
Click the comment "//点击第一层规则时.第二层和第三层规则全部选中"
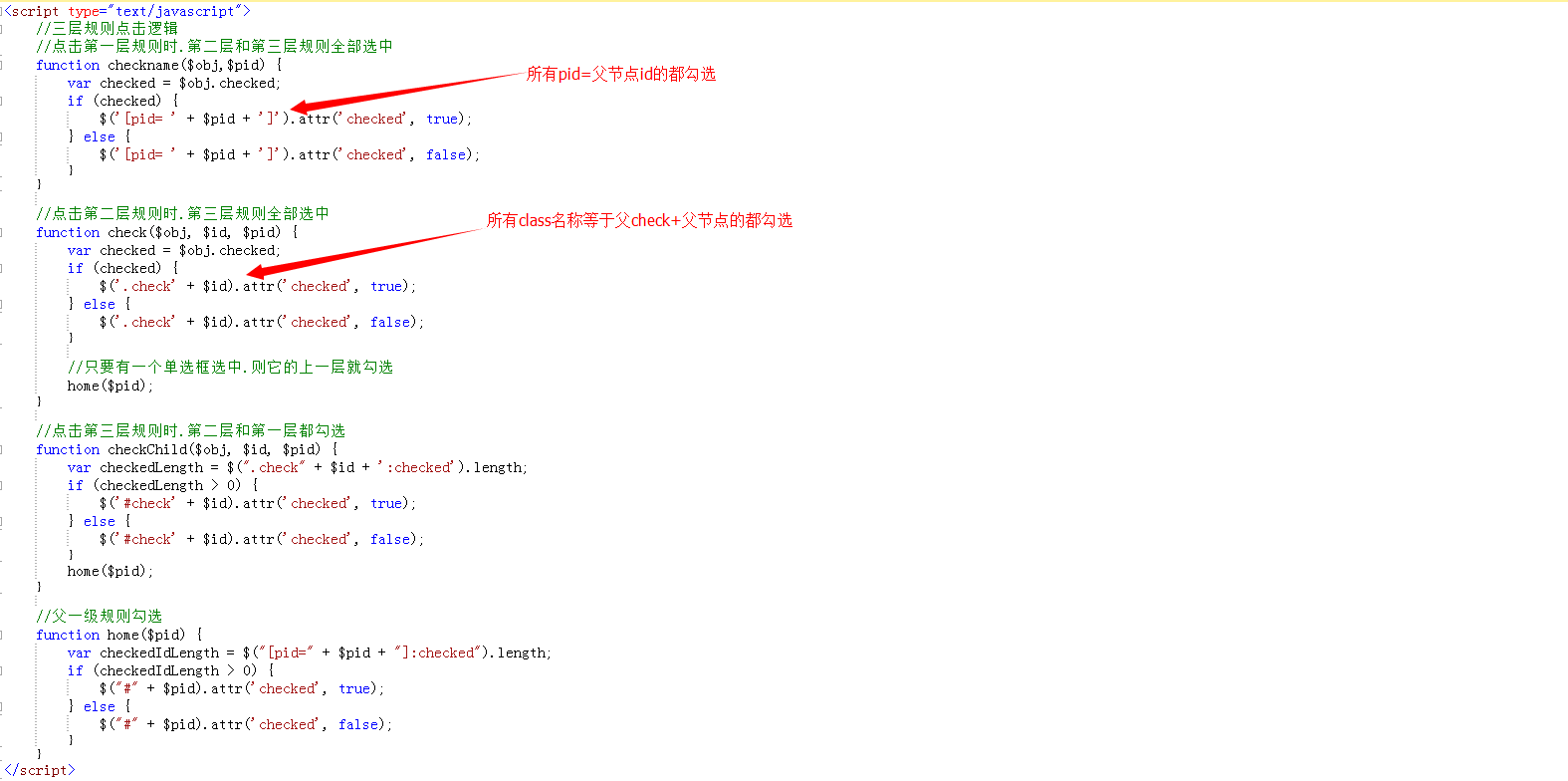(x=214, y=47)
